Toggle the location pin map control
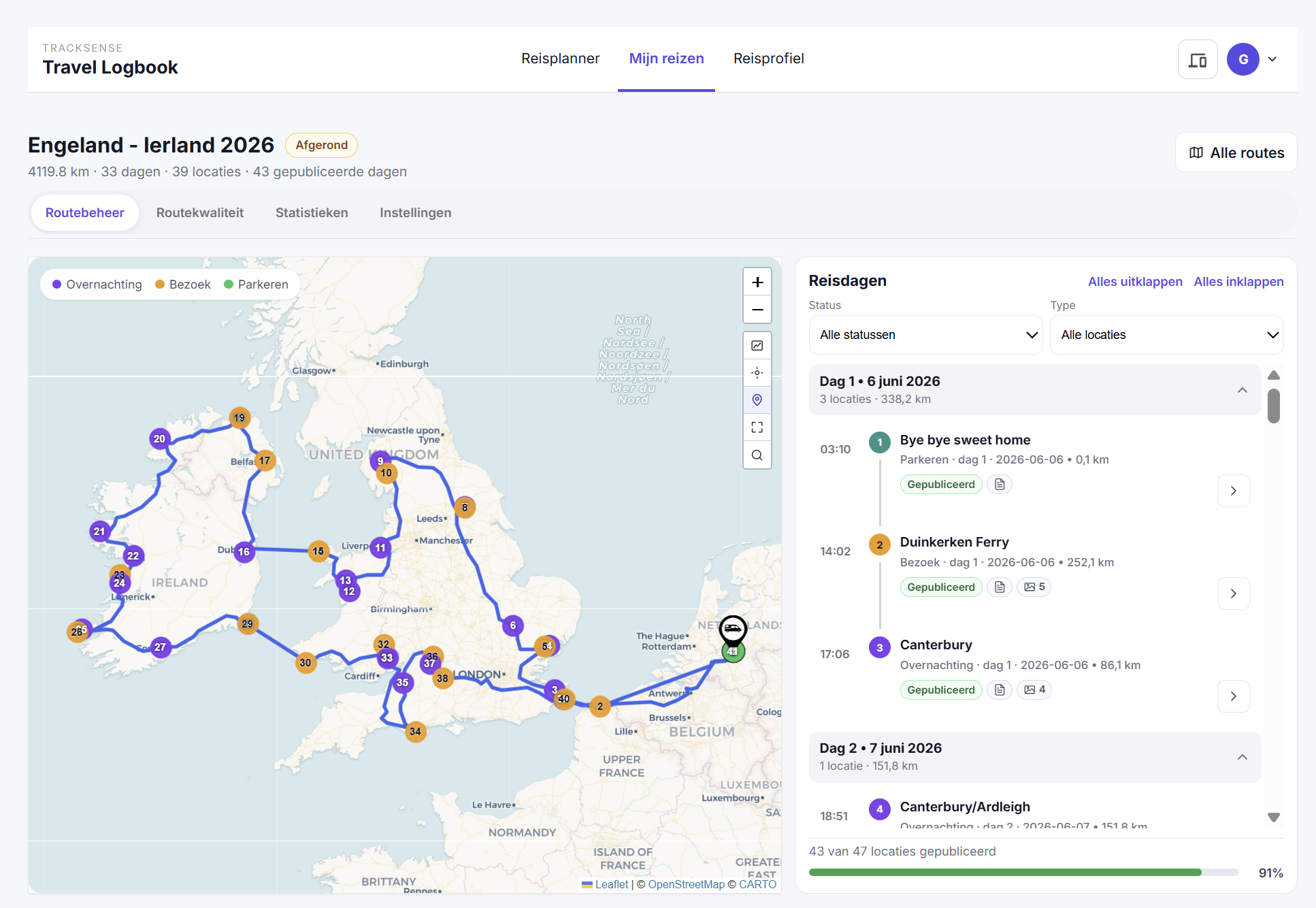The image size is (1316, 908). click(x=757, y=400)
